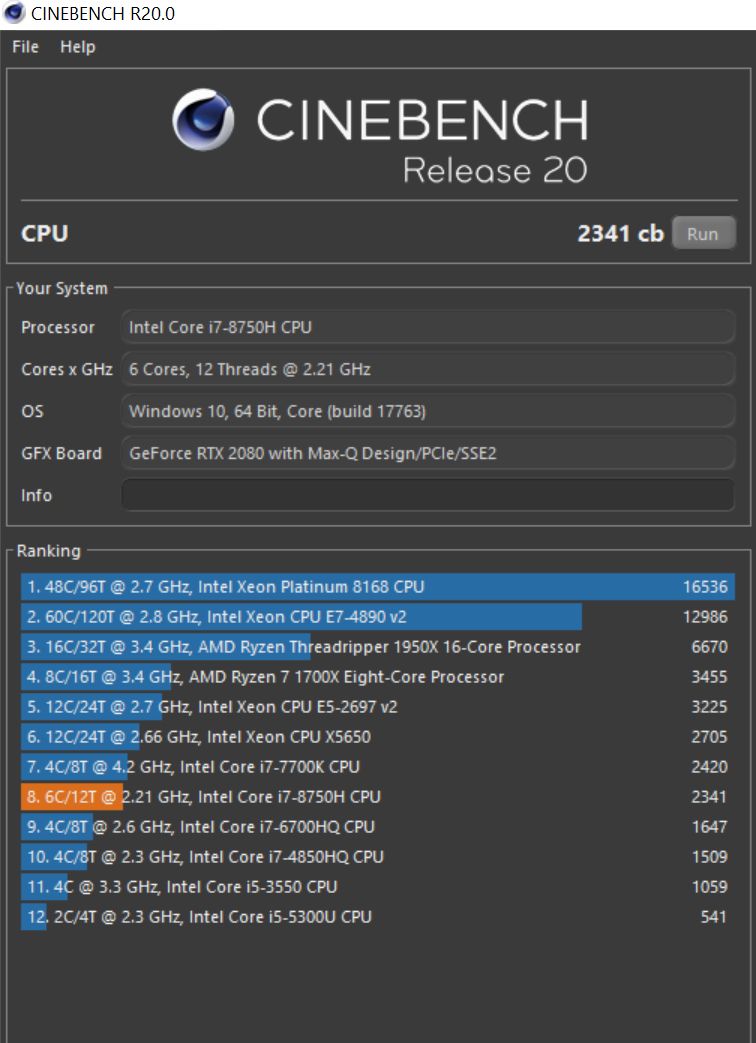Click the Cinebench sphere logo in the banner

pyautogui.click(x=203, y=120)
